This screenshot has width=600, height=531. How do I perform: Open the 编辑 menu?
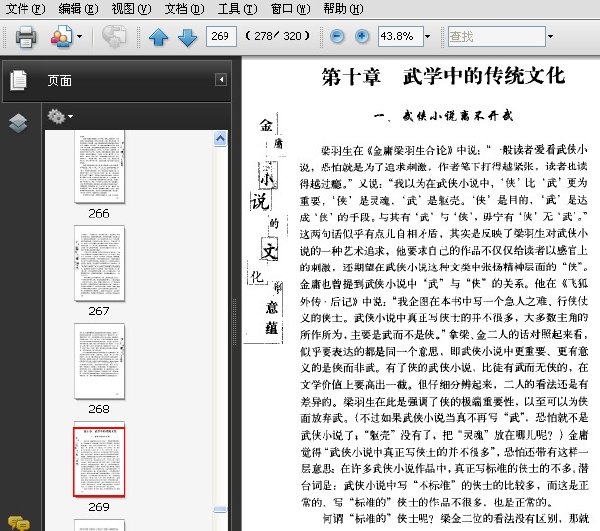[x=78, y=8]
